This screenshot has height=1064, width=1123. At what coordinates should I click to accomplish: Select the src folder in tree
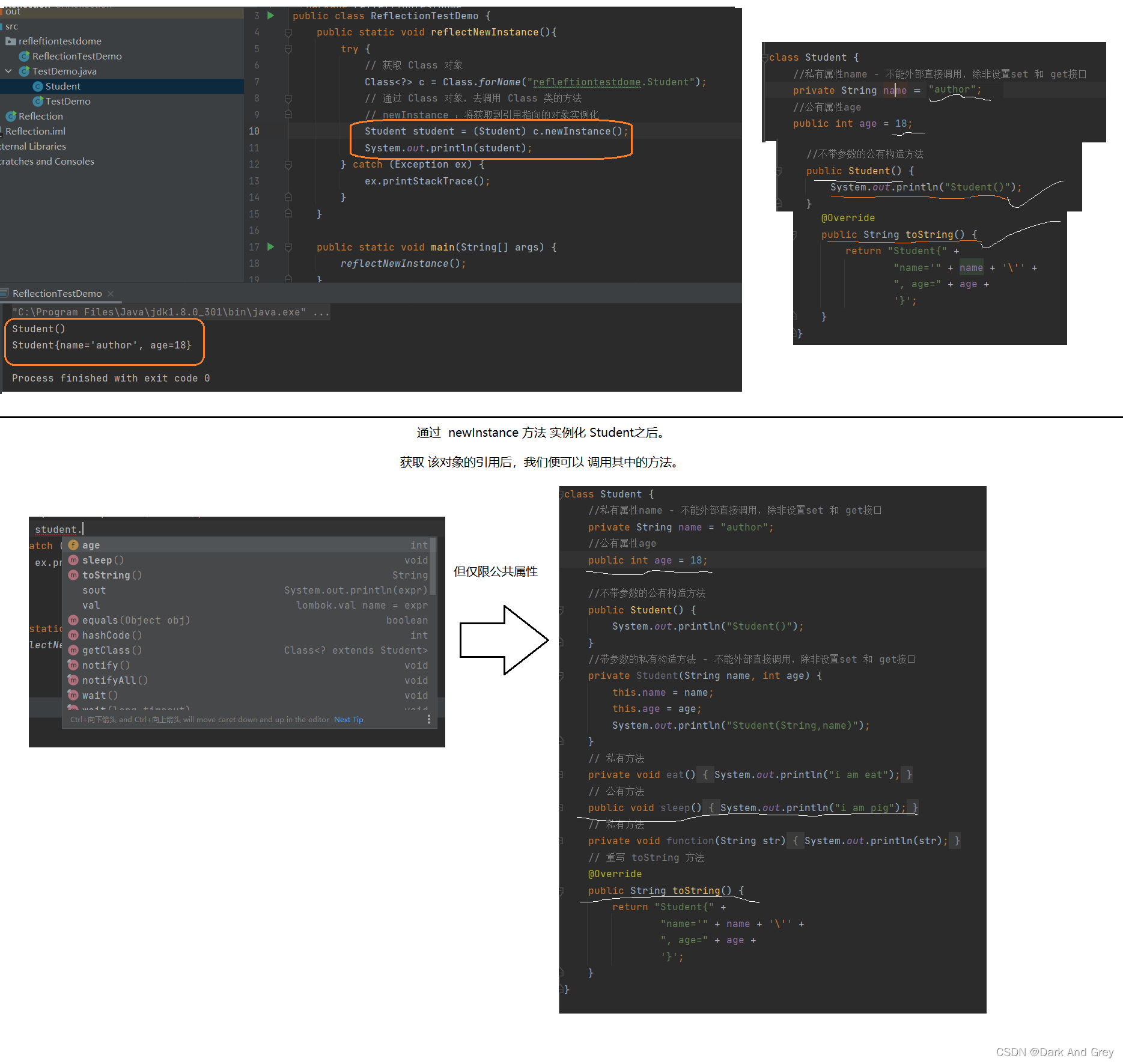[x=11, y=26]
